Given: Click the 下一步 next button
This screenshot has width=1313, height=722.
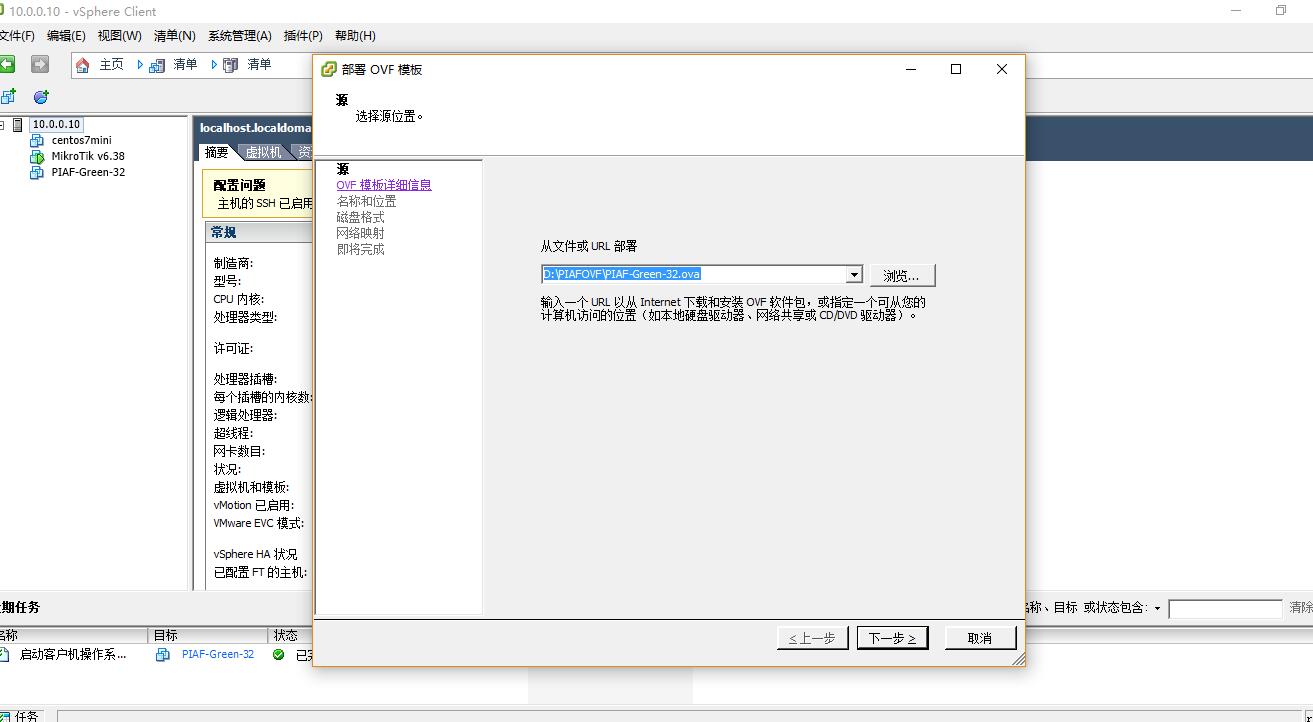Looking at the screenshot, I should (892, 638).
